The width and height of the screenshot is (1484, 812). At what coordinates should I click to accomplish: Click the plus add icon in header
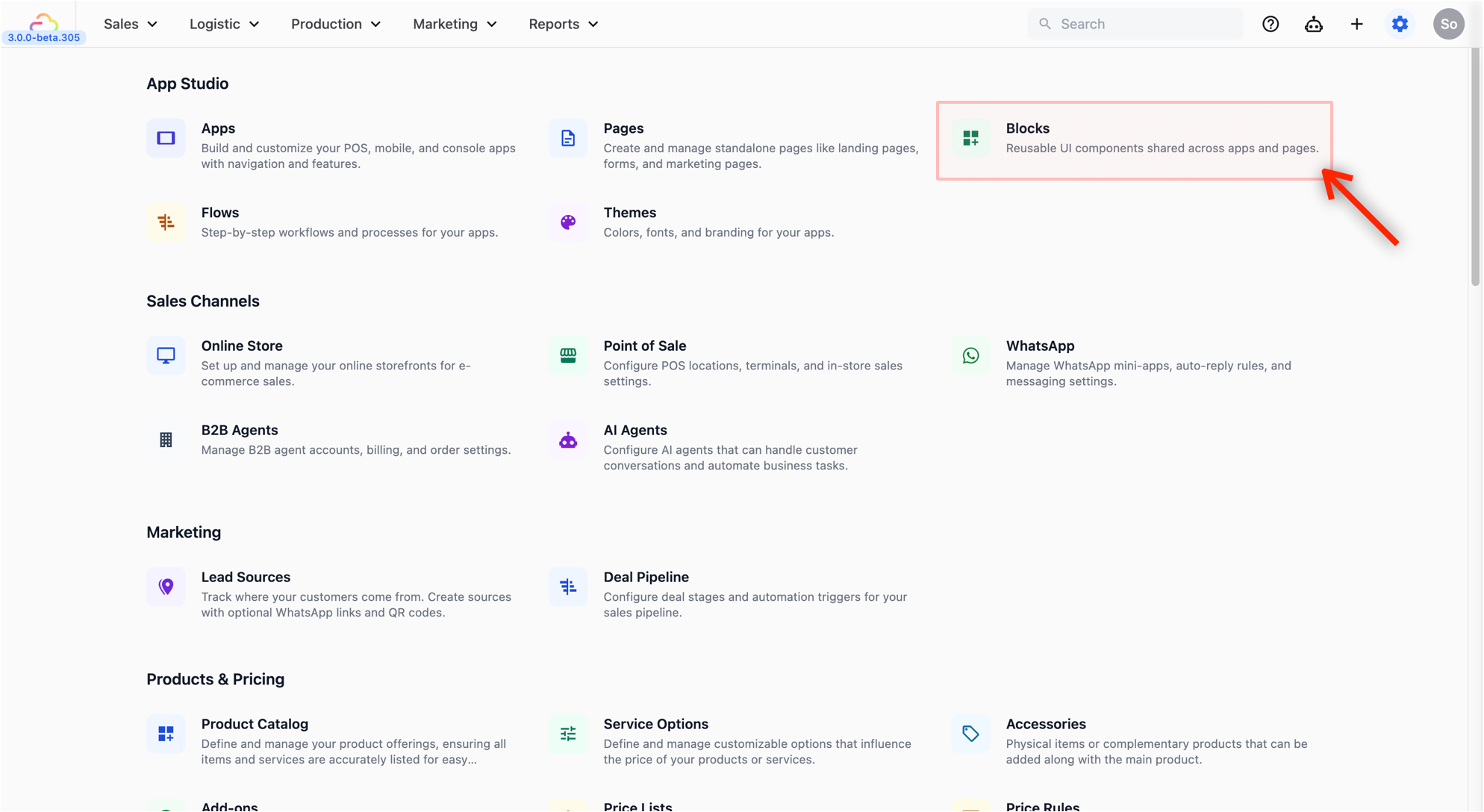point(1357,24)
